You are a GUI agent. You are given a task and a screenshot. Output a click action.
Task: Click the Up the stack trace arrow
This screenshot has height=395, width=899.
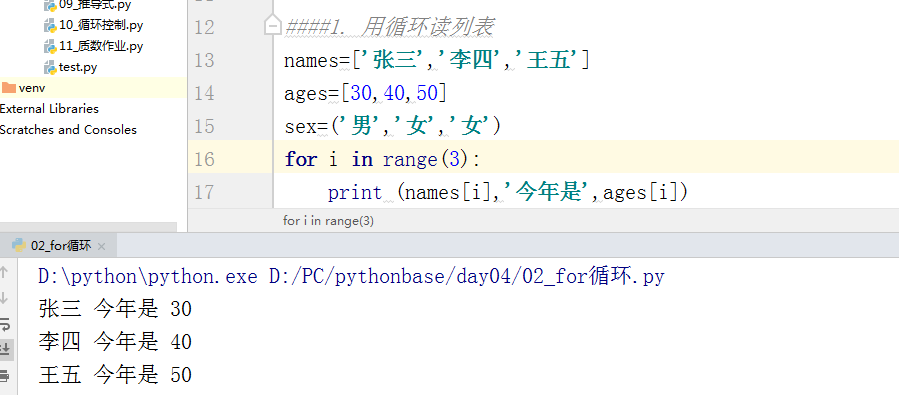(x=4, y=272)
